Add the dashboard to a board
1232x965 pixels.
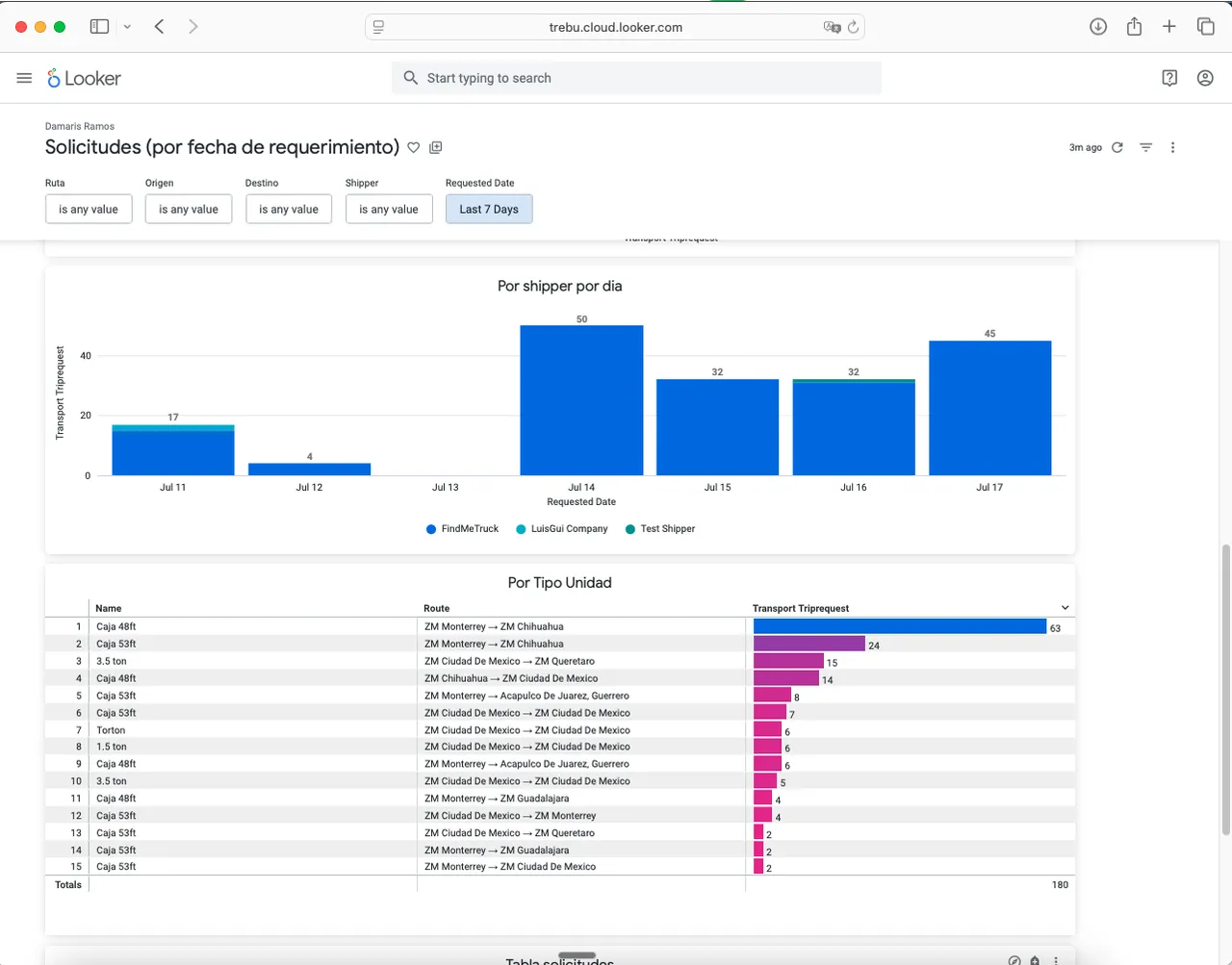pyautogui.click(x=436, y=147)
